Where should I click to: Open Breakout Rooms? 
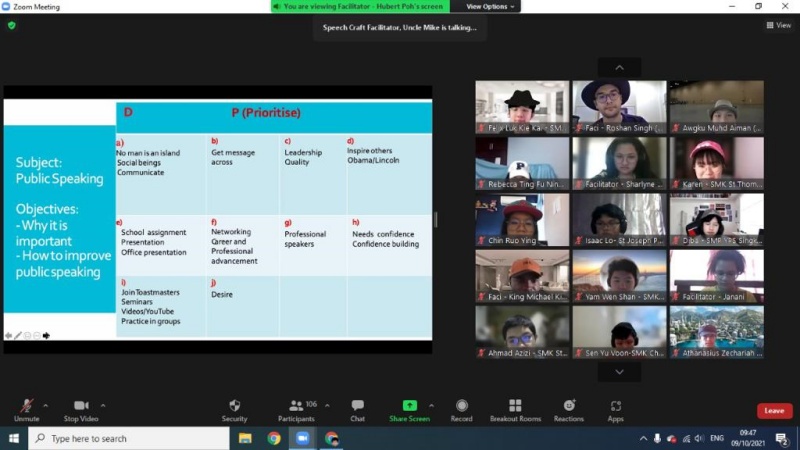pos(515,410)
